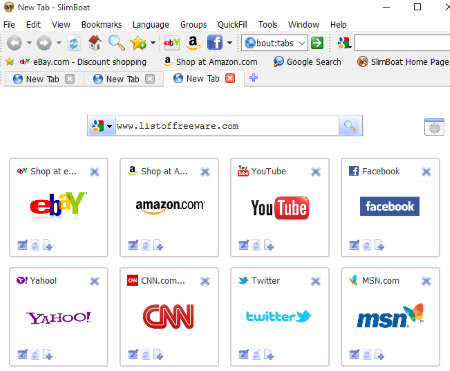Open Amazon from the toolbar 'a' icon
Image resolution: width=450 pixels, height=371 pixels.
tap(193, 43)
